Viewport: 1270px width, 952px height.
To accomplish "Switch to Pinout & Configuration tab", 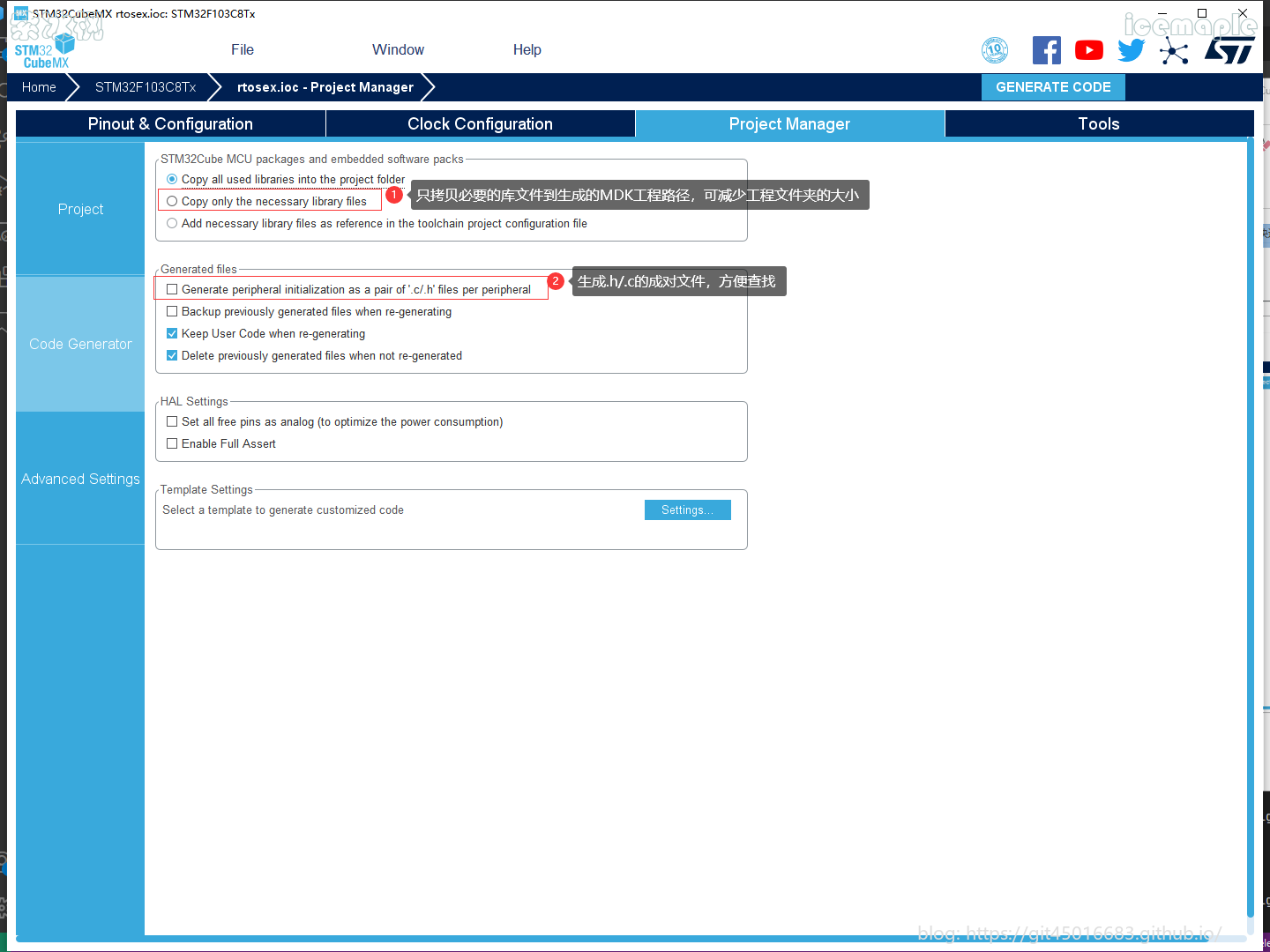I will (170, 124).
